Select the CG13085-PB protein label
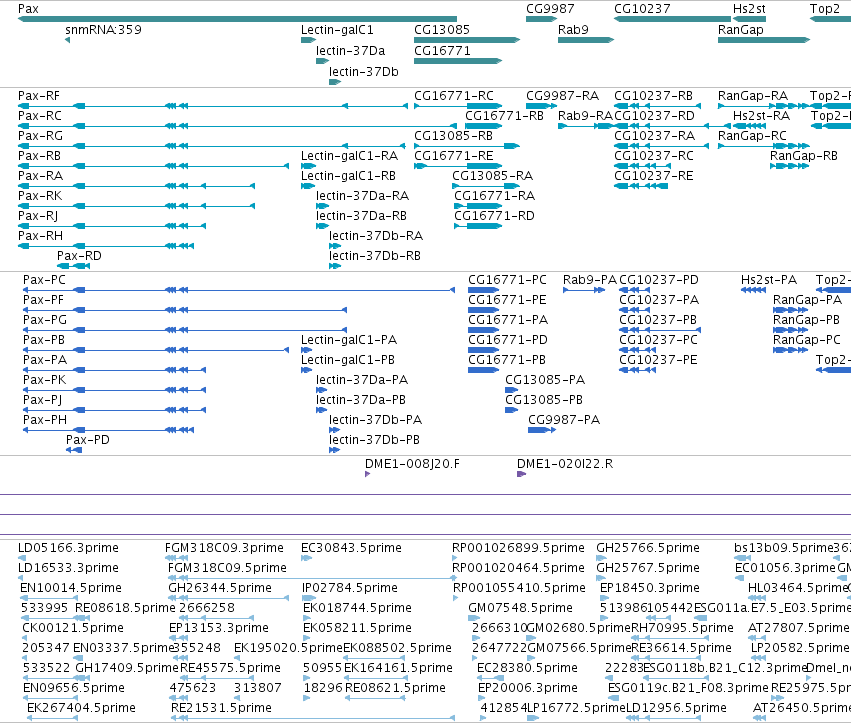This screenshot has height=723, width=851. click(x=544, y=400)
